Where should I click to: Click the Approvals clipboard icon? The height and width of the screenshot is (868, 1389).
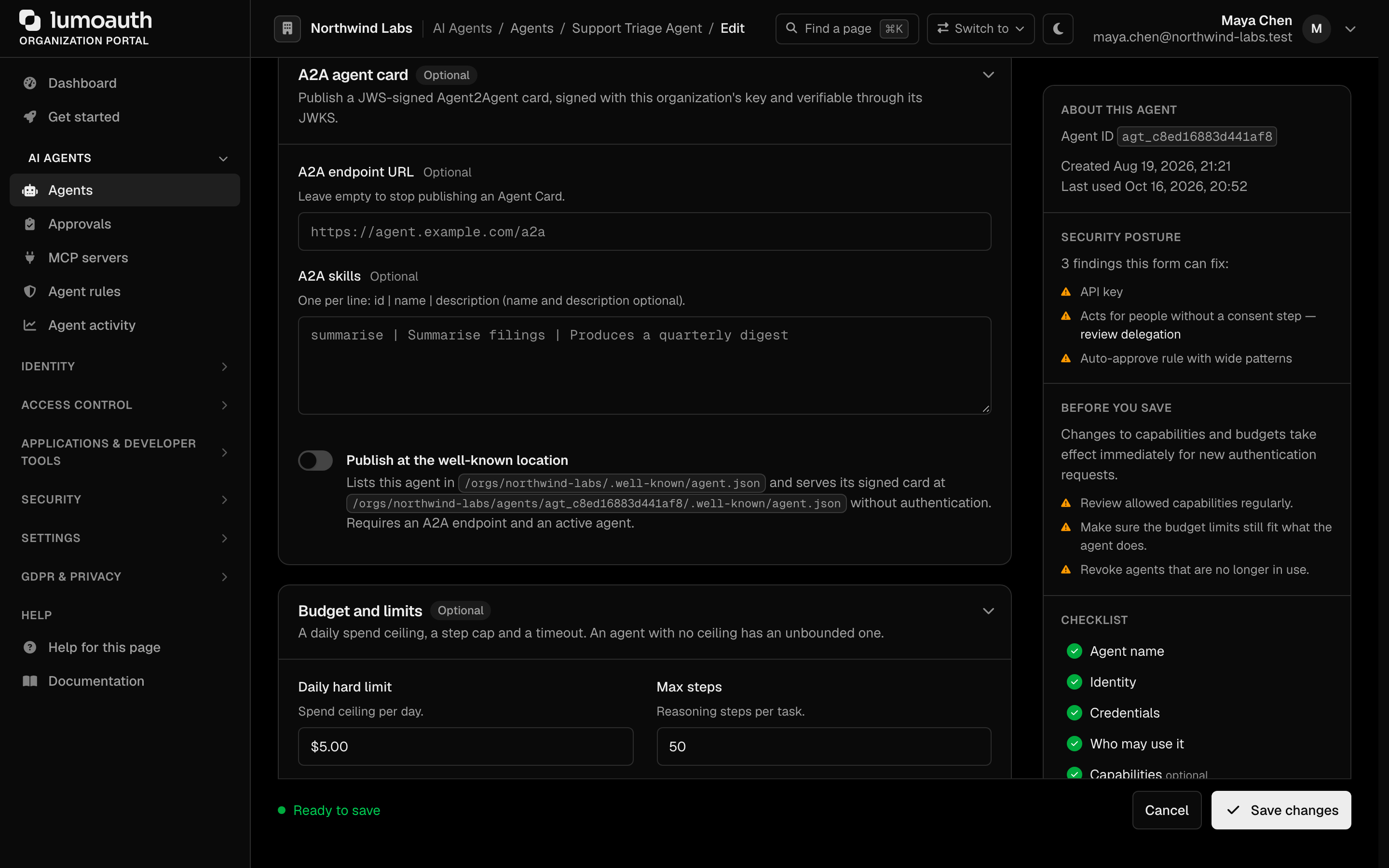tap(30, 224)
